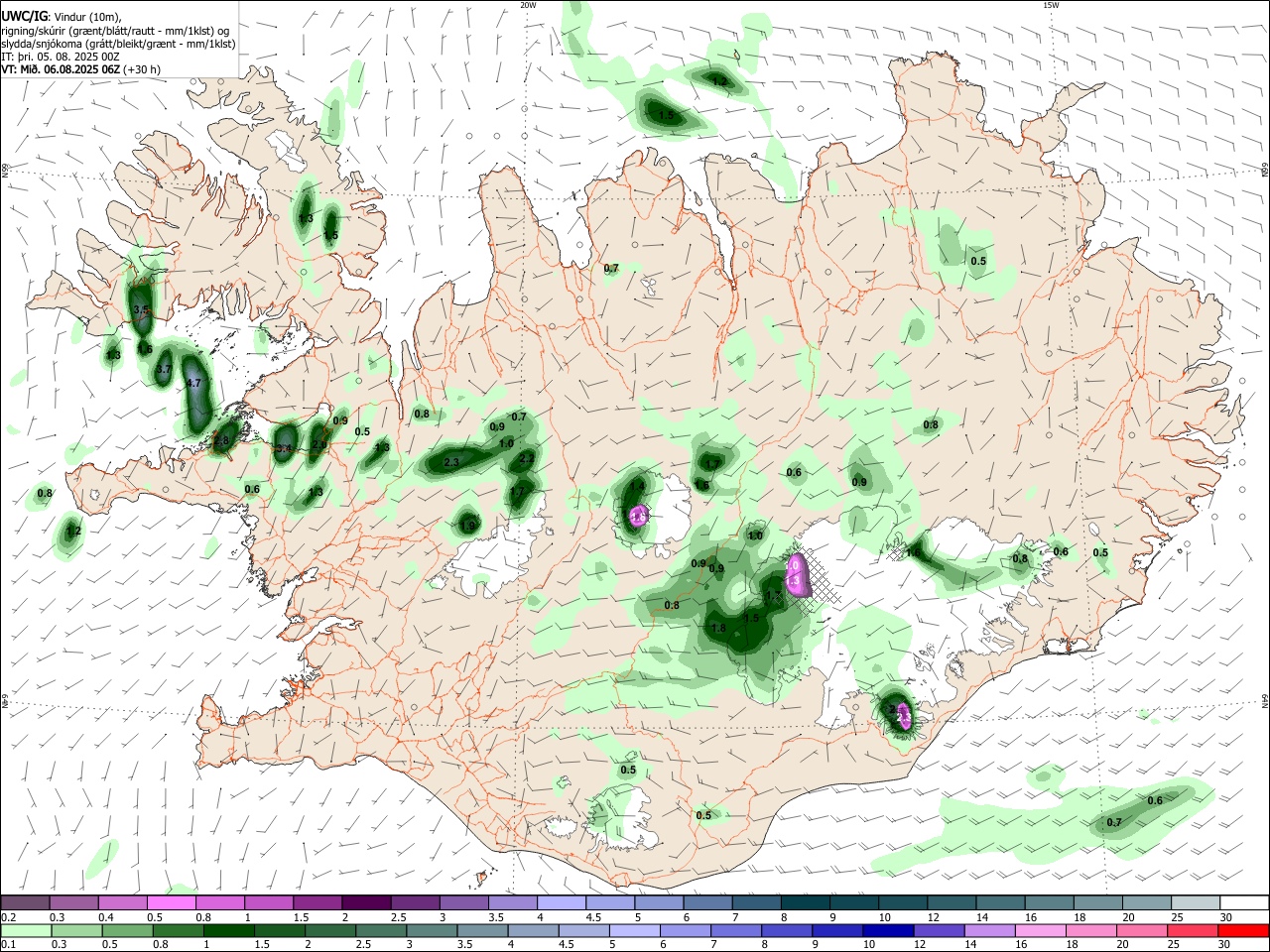Click the '15W' longitude label at the top
Screen dimensions: 1270x952
[x=1051, y=5]
